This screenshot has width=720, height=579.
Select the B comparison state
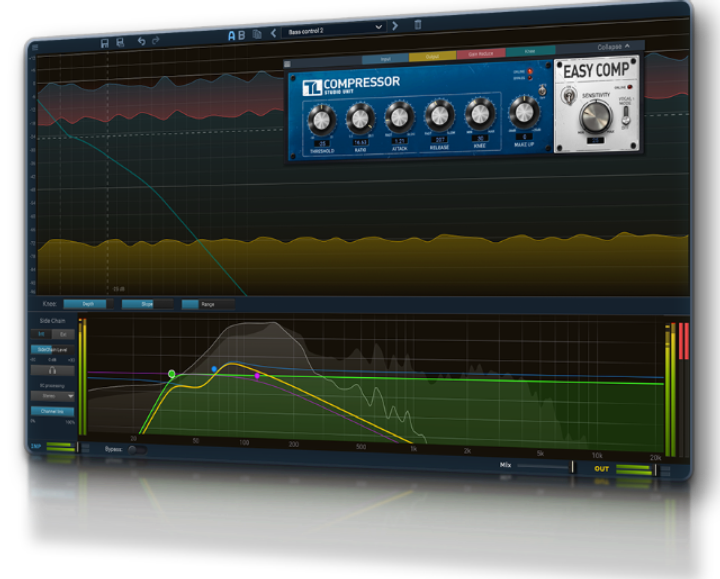[x=242, y=35]
